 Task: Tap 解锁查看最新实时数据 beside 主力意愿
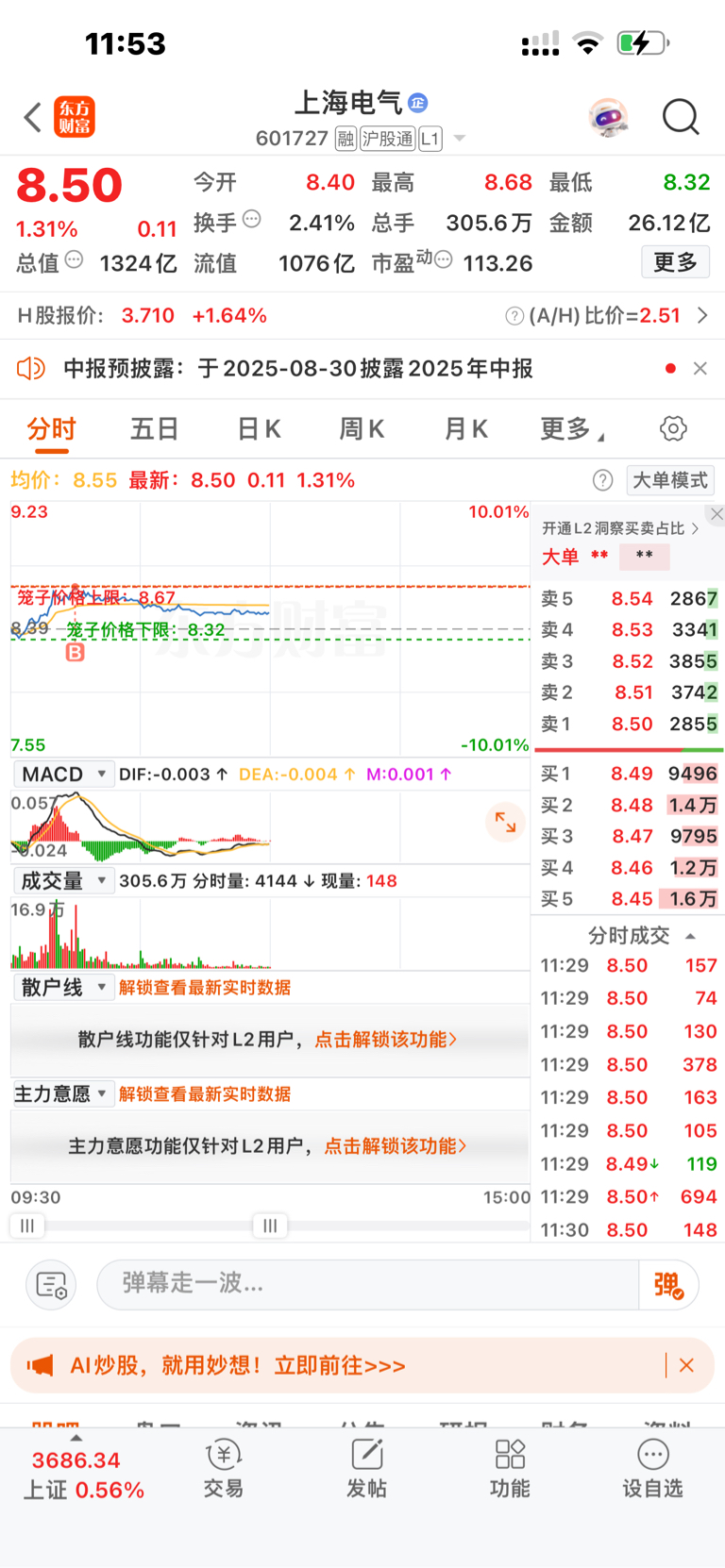[x=205, y=1094]
